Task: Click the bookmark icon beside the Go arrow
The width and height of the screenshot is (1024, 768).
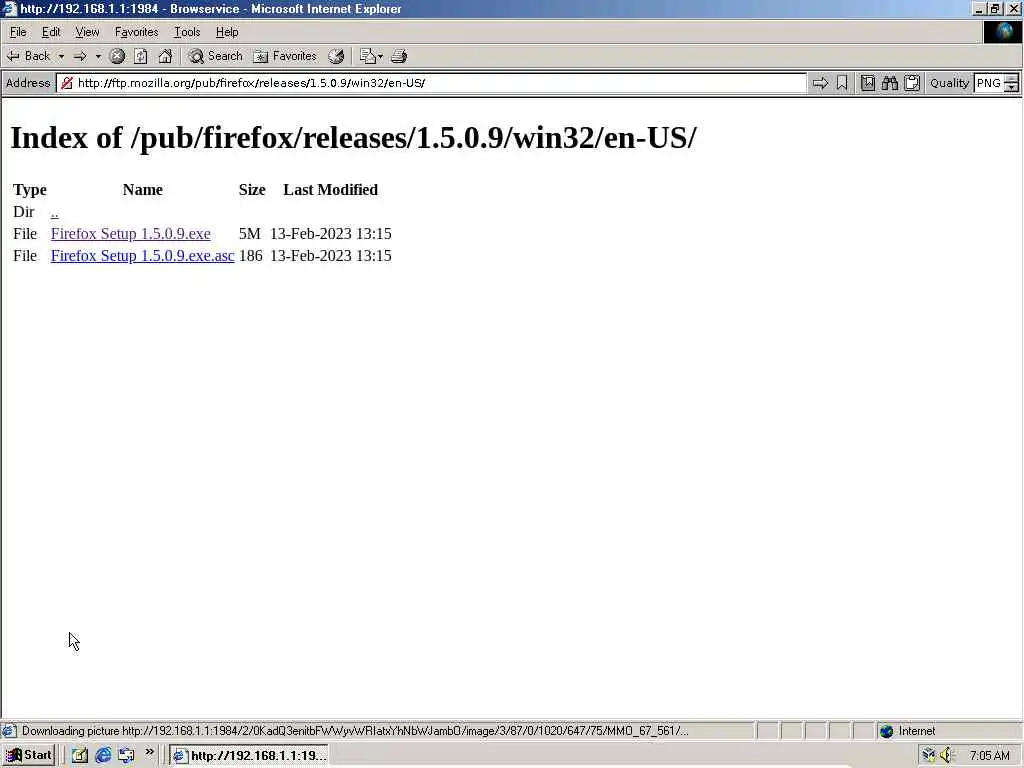Action: (x=842, y=83)
